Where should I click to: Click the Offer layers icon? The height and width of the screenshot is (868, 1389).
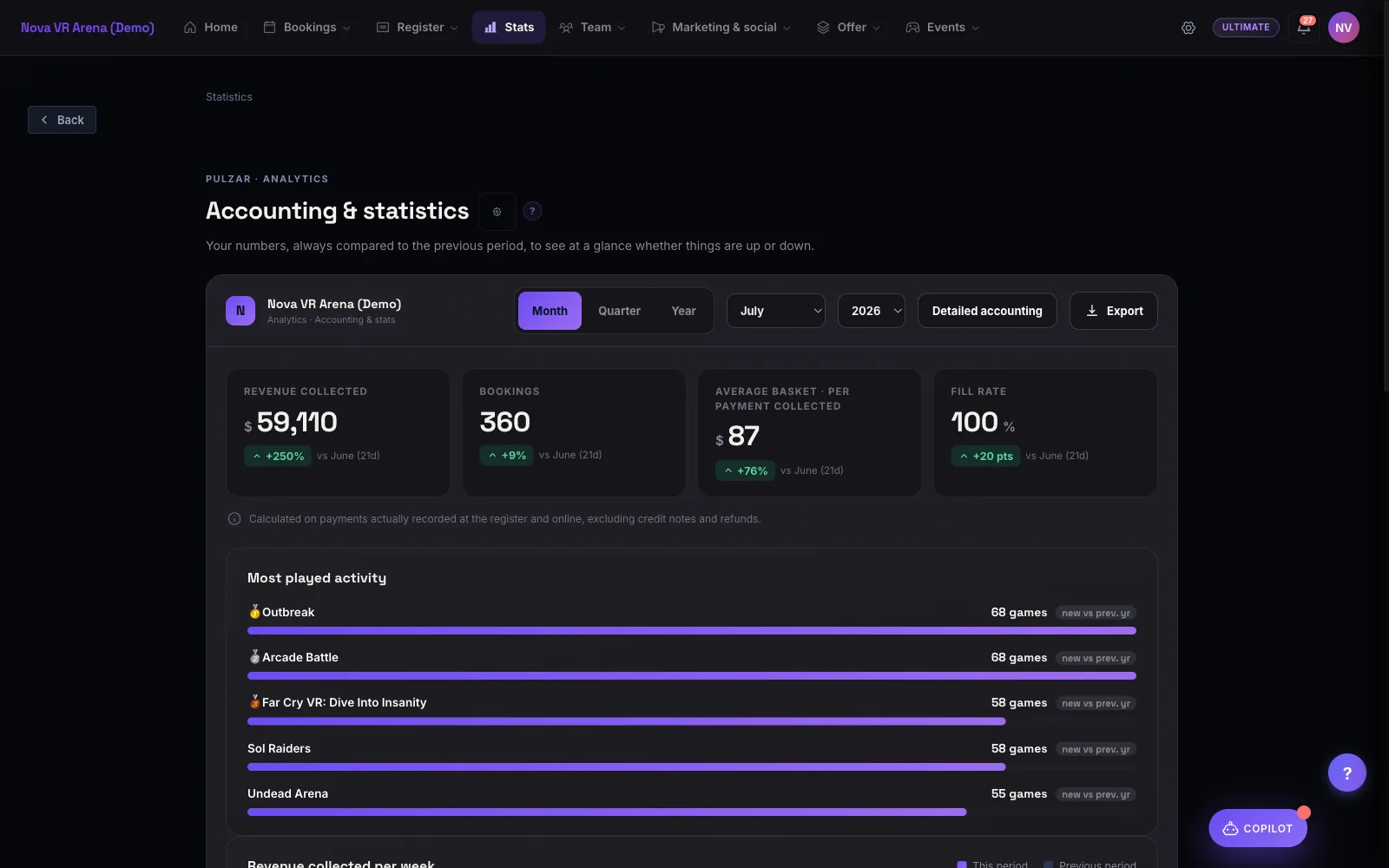tap(823, 28)
